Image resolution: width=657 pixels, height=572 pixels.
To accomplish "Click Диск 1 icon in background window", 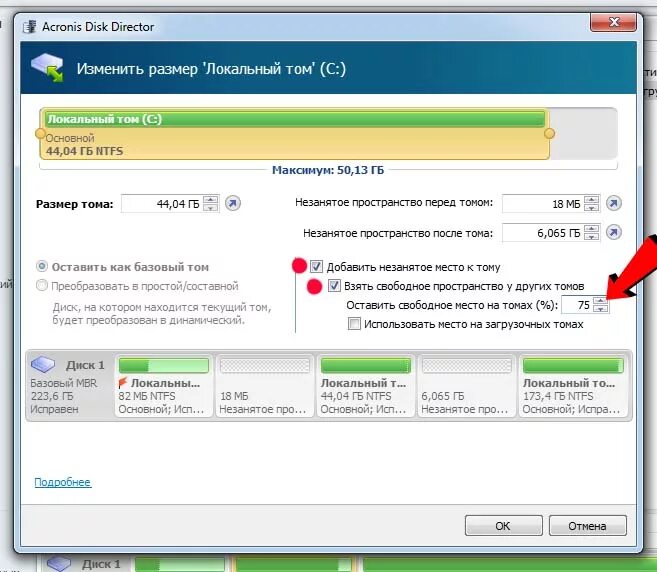I will tap(58, 564).
